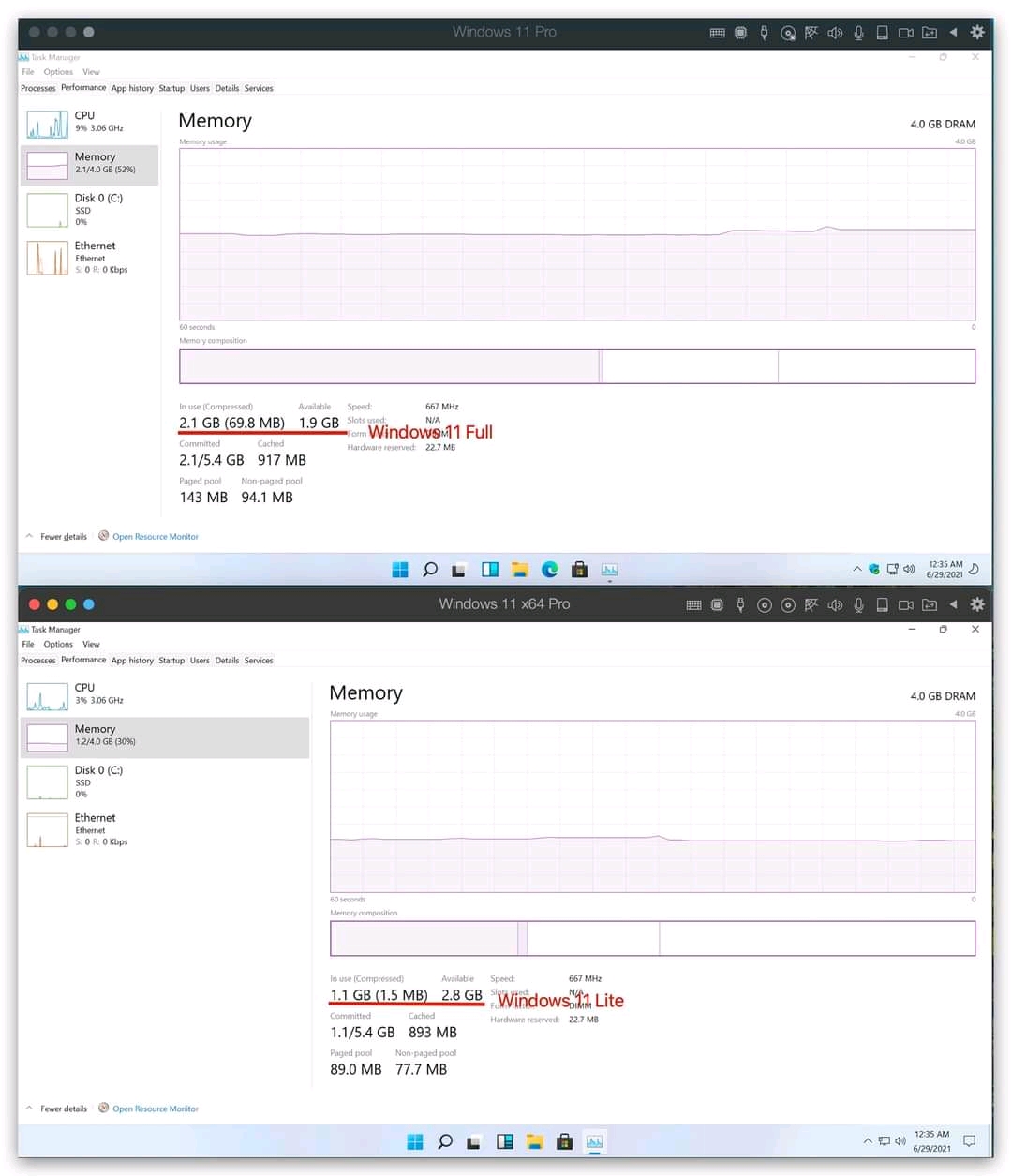Open Search in Windows 11 x64 Pro taskbar
The image size is (1012, 1176).
coord(445,1141)
